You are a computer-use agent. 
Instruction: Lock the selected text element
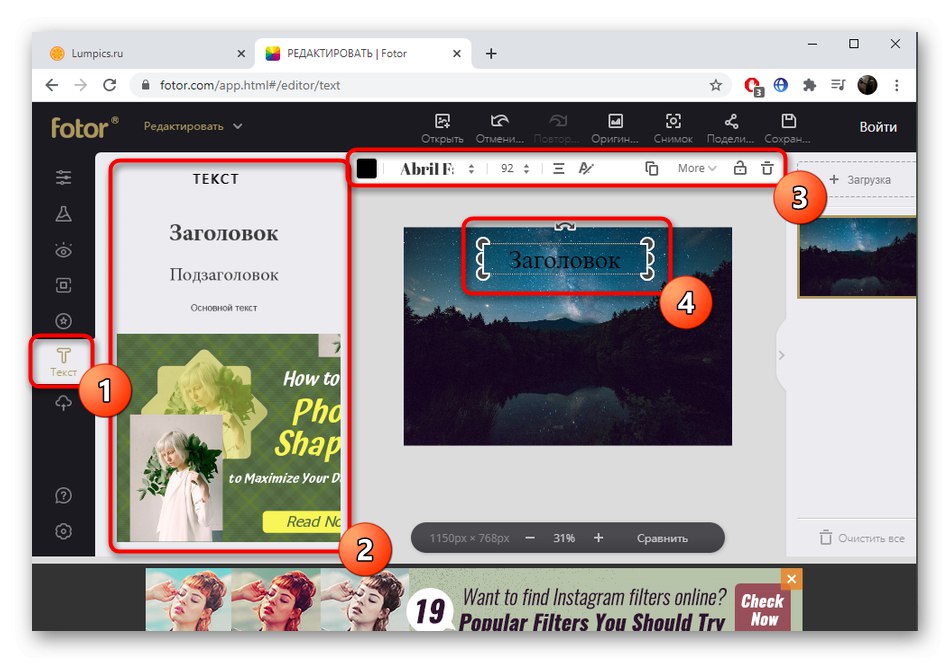[x=740, y=168]
